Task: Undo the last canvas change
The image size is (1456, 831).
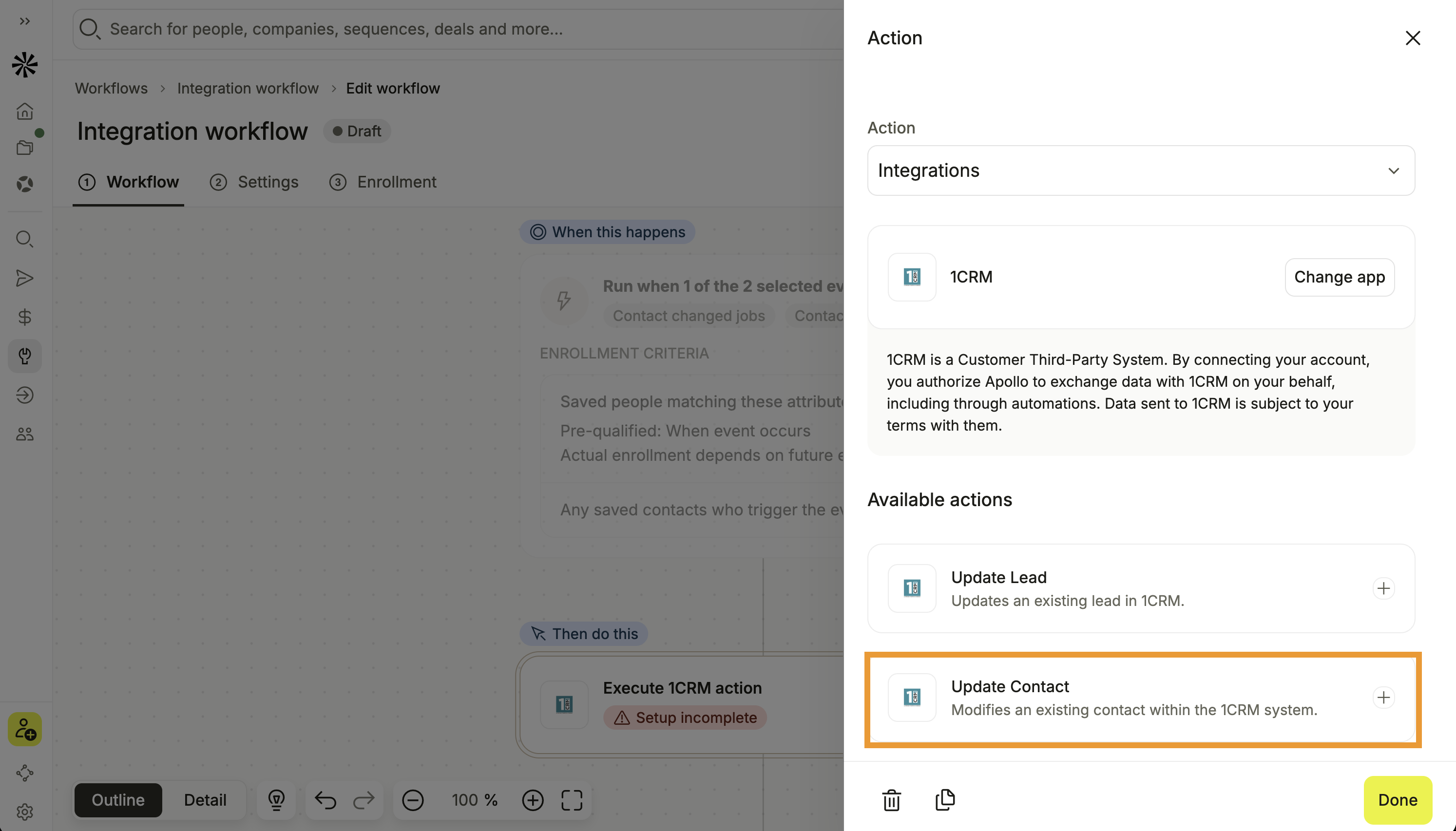Action: click(x=326, y=800)
